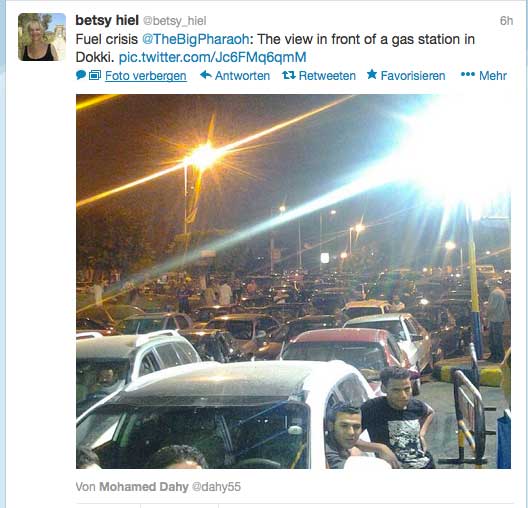528x508 pixels.
Task: Open the embedded gas station photo
Action: click(x=293, y=281)
